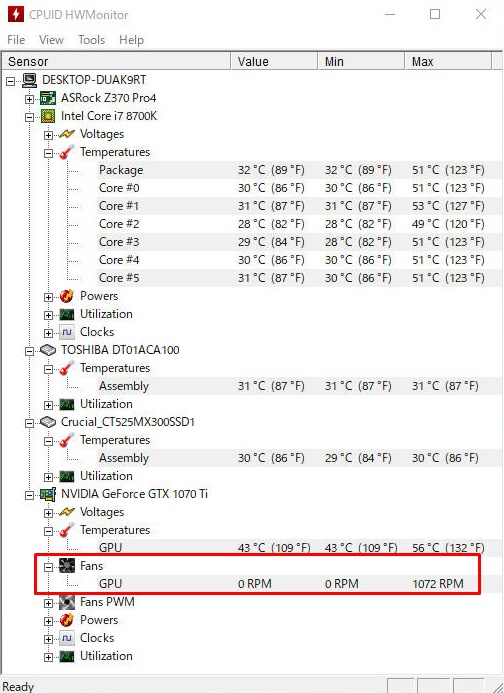The width and height of the screenshot is (504, 693).
Task: Click the Value column header
Action: [x=274, y=61]
